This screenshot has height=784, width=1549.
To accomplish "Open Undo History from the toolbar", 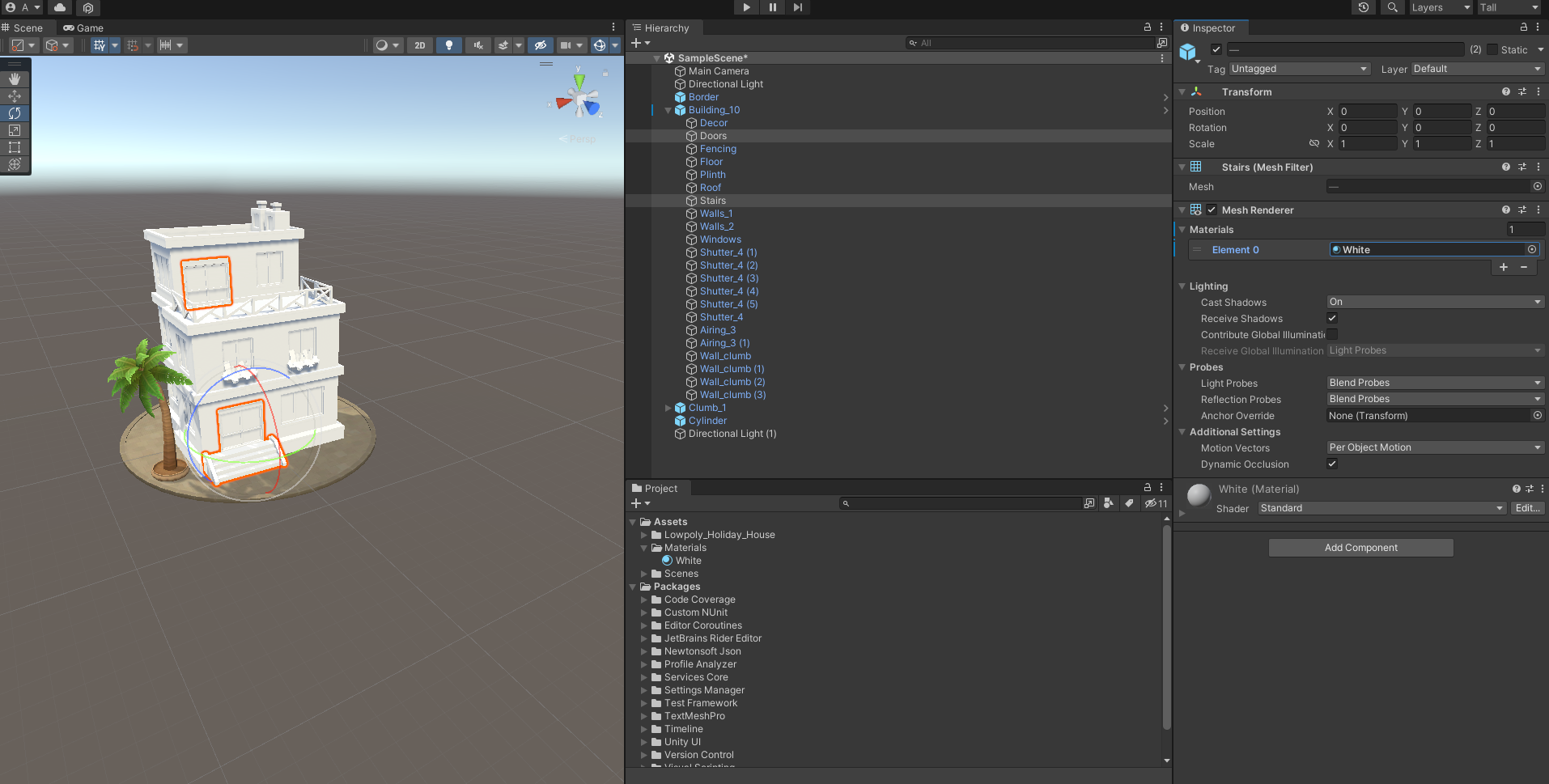I will point(1364,7).
